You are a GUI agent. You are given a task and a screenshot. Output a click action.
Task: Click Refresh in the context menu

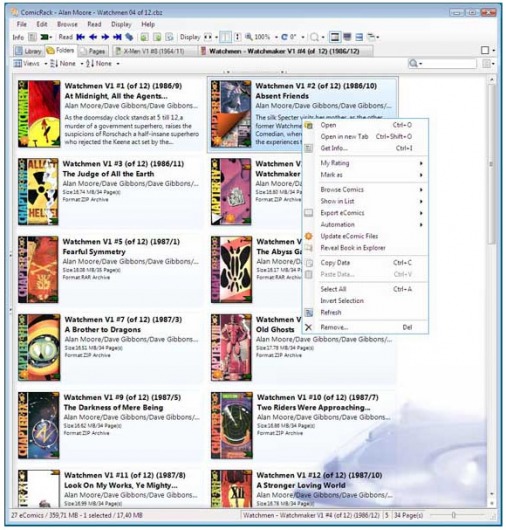click(x=366, y=312)
